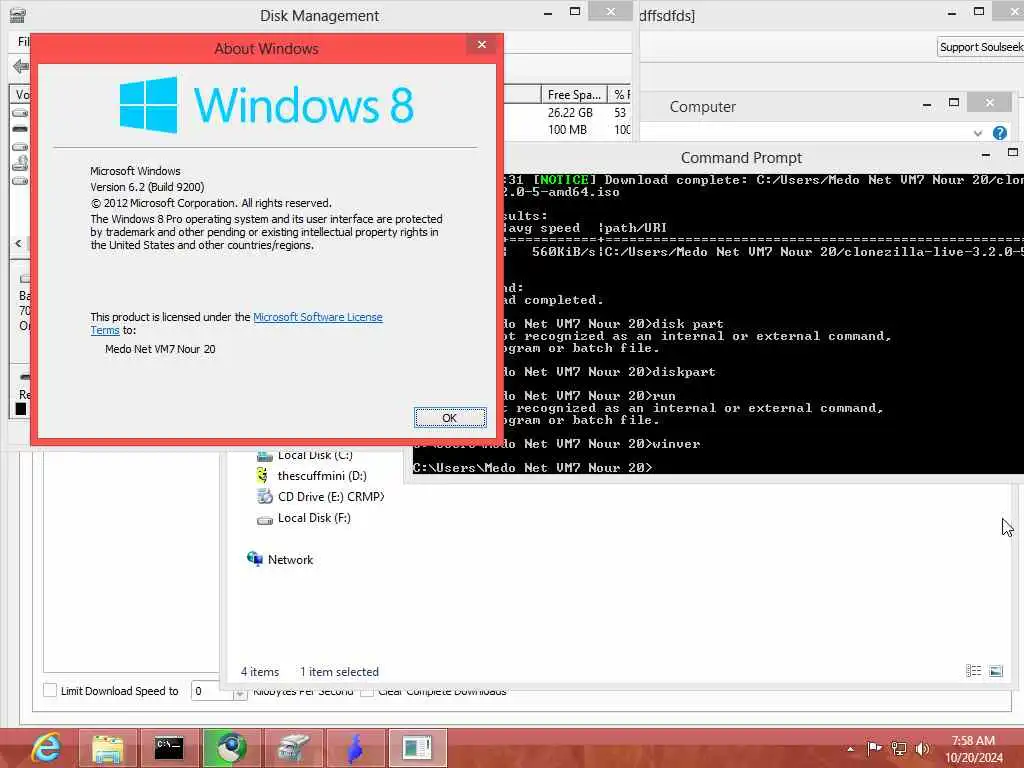Click the 'diskpart' command line in Command Prompt
Viewport: 1024px width, 768px height.
click(684, 372)
